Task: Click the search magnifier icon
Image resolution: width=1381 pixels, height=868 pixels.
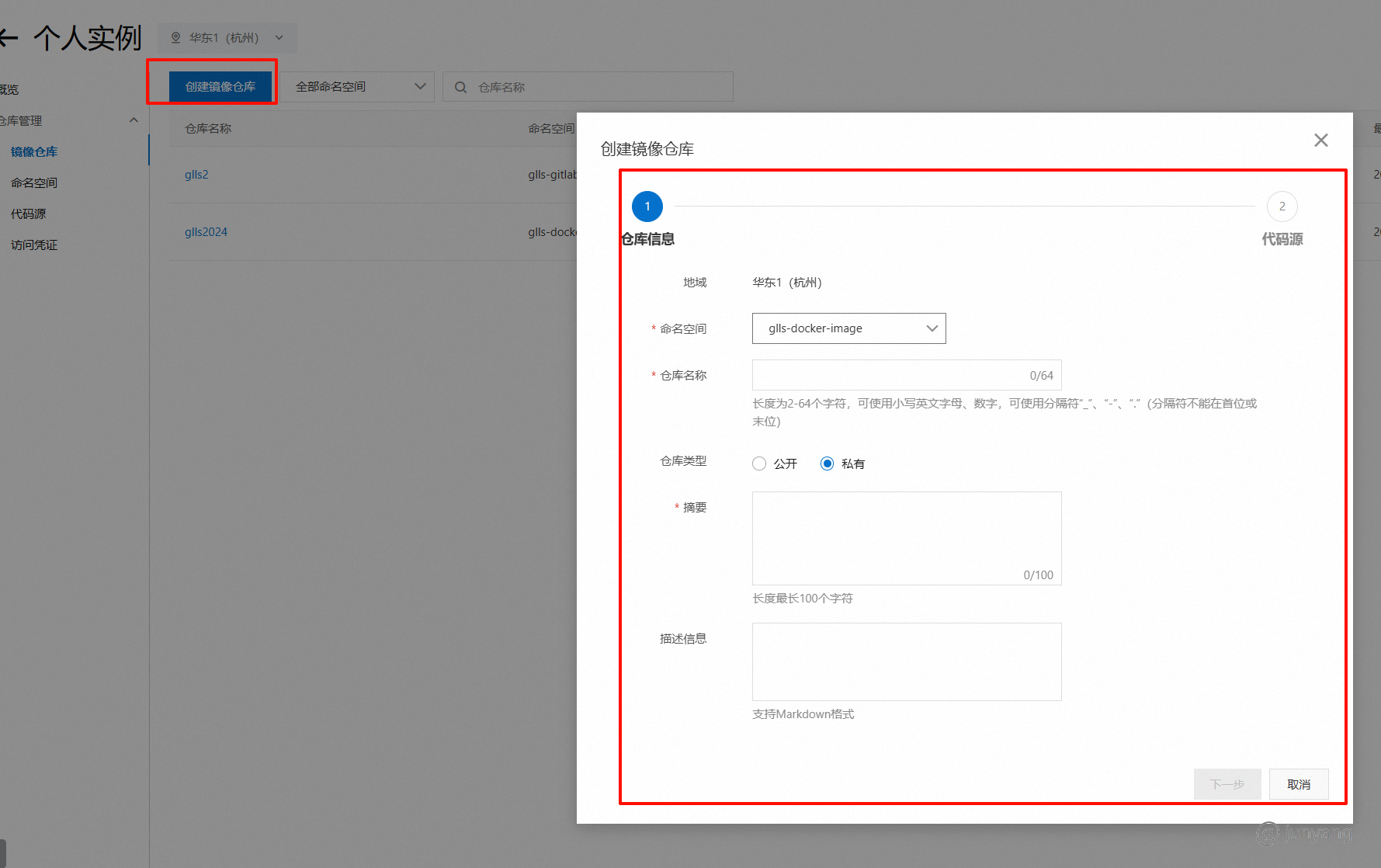Action: [x=460, y=87]
